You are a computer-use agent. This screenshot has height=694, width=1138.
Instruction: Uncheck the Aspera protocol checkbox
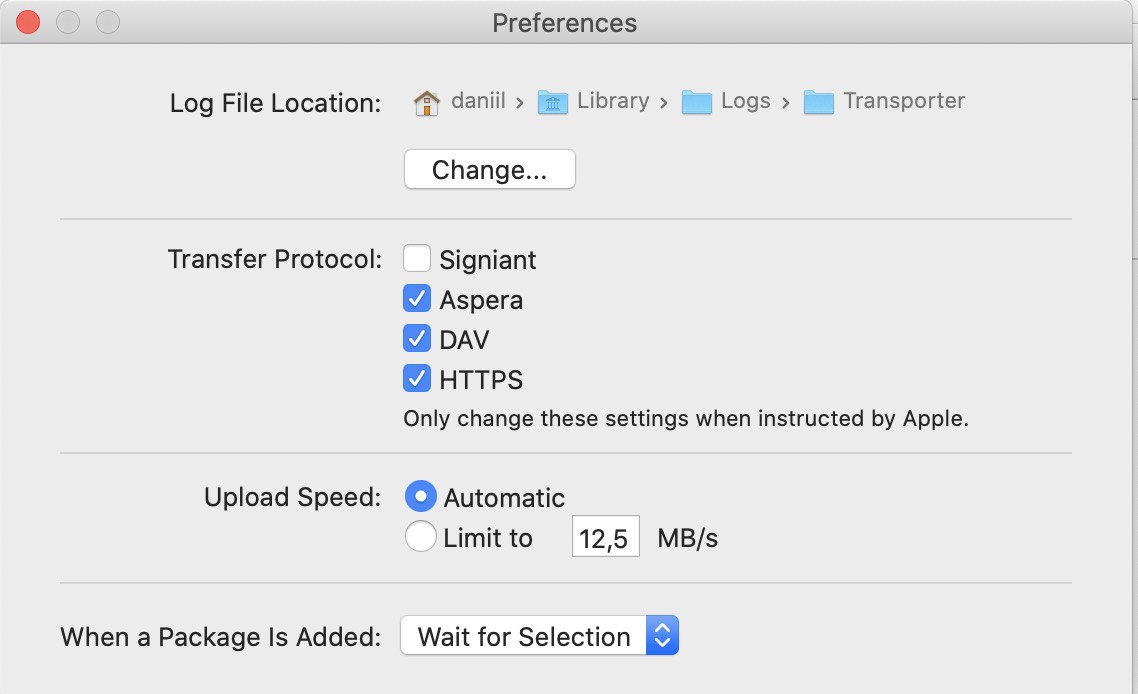point(417,298)
